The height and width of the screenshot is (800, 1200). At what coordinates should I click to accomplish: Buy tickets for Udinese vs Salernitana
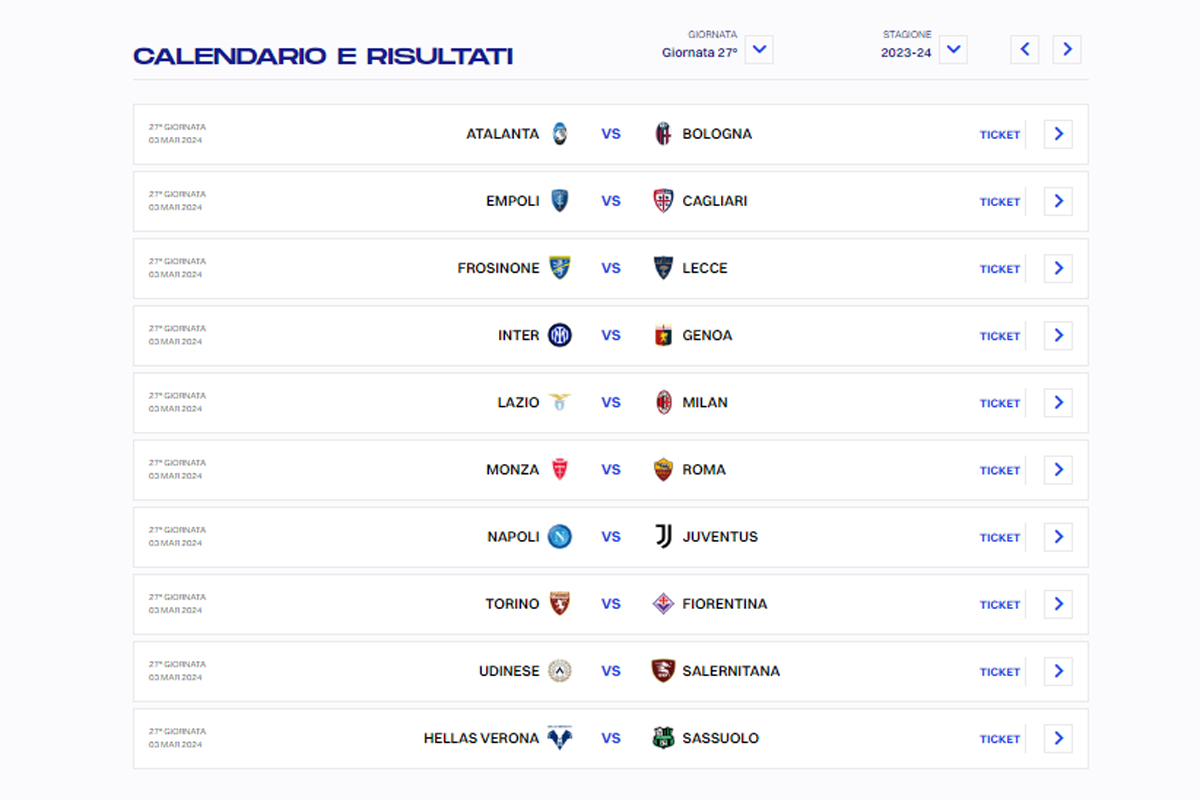click(999, 671)
